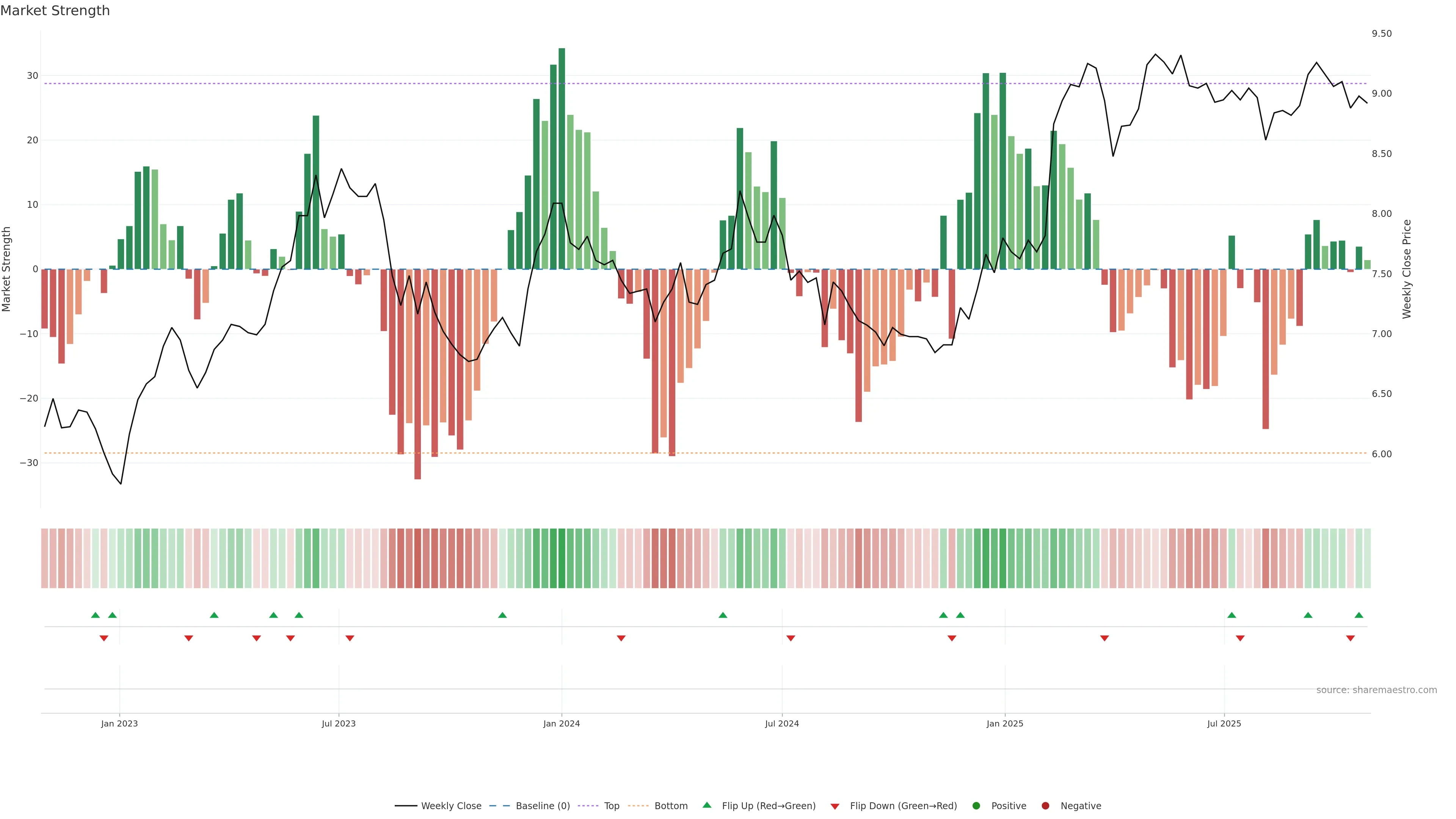This screenshot has height=819, width=1456.
Task: Click the Jan 2024 axis label
Action: (x=561, y=723)
